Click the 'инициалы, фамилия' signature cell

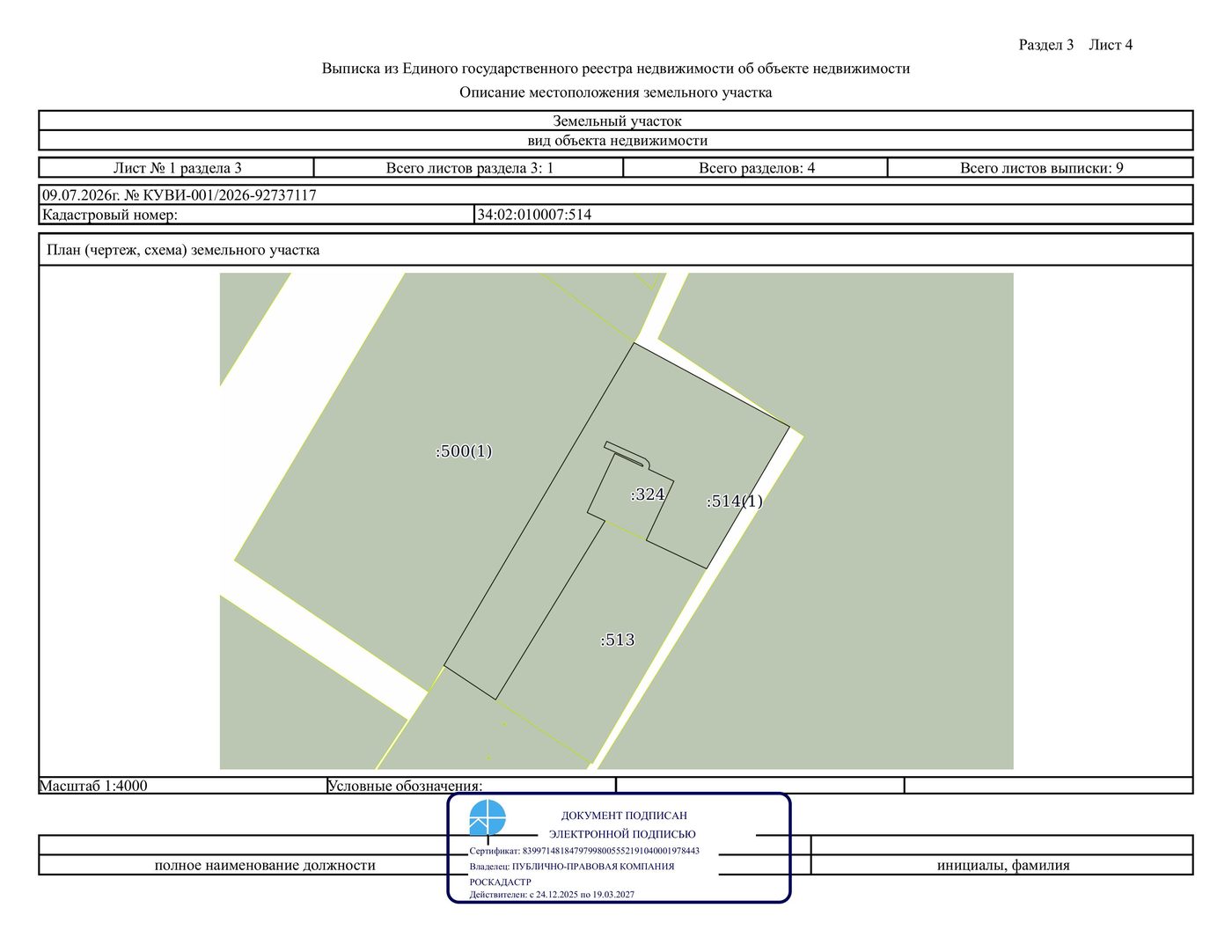1002,865
